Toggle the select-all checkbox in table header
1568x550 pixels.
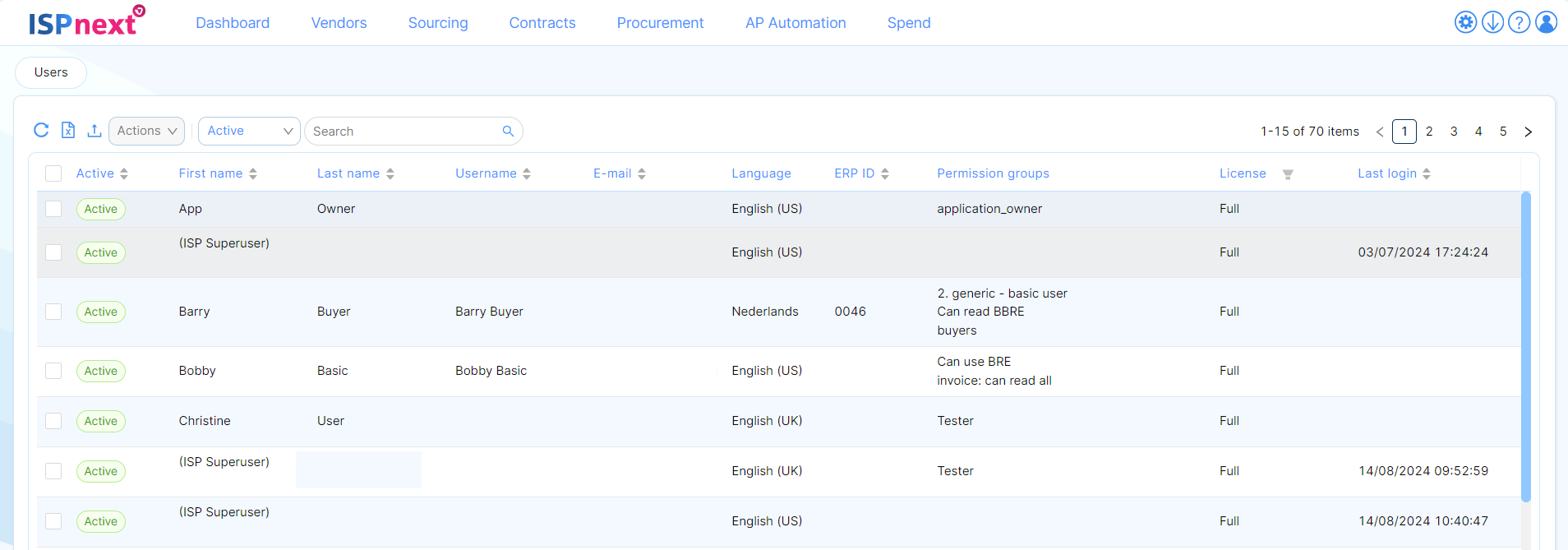[53, 173]
